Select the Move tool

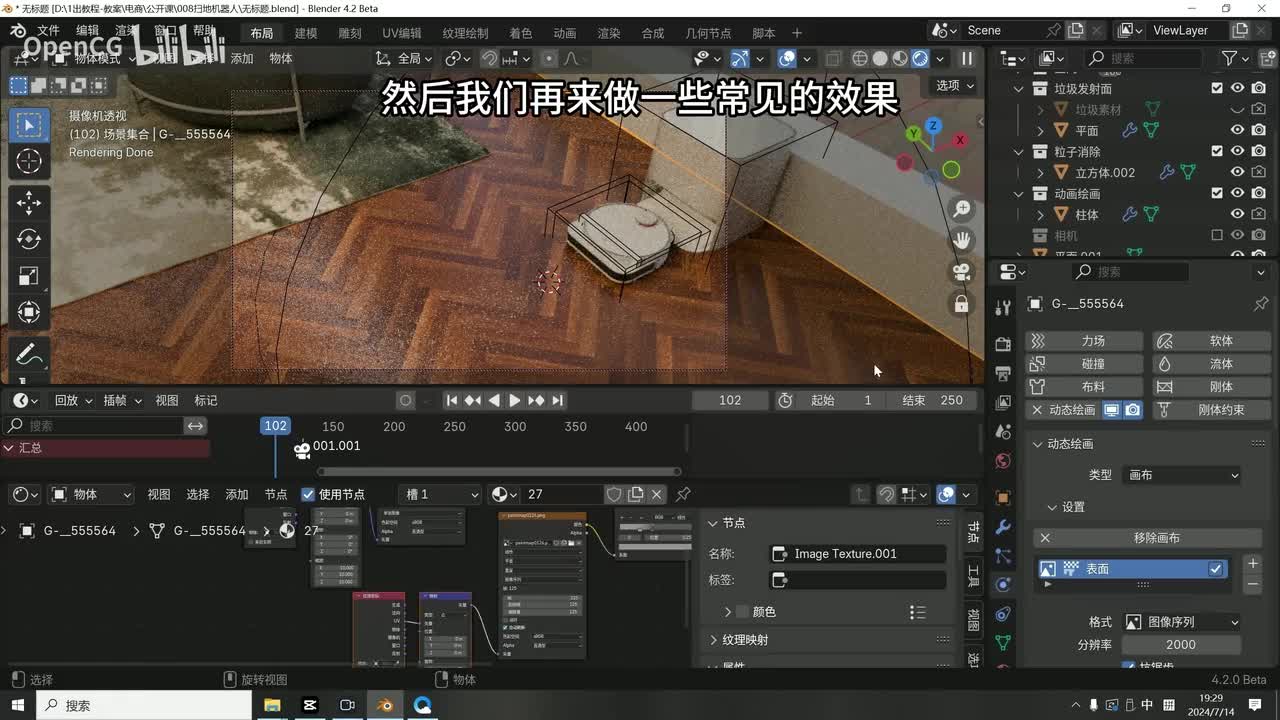[x=29, y=203]
